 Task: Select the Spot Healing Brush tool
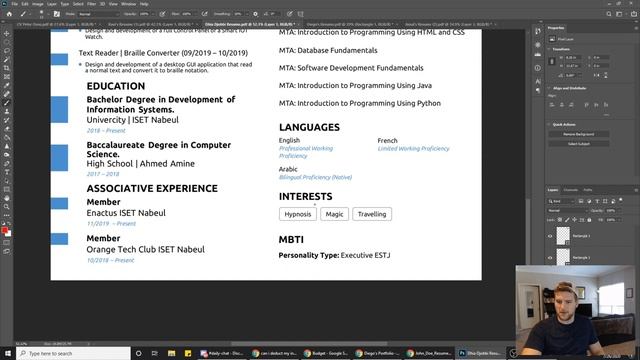pos(7,94)
